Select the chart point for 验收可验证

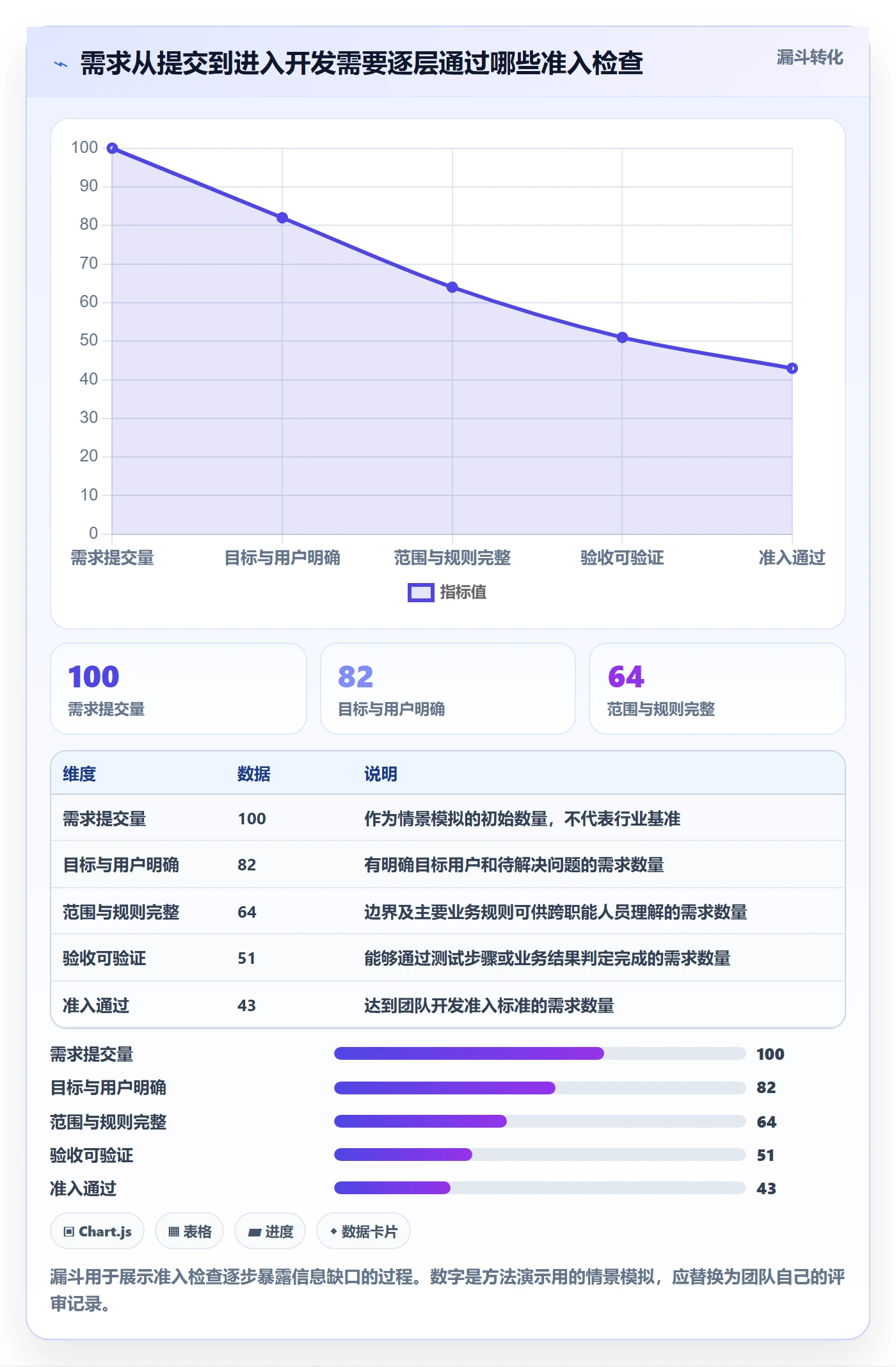pos(622,337)
